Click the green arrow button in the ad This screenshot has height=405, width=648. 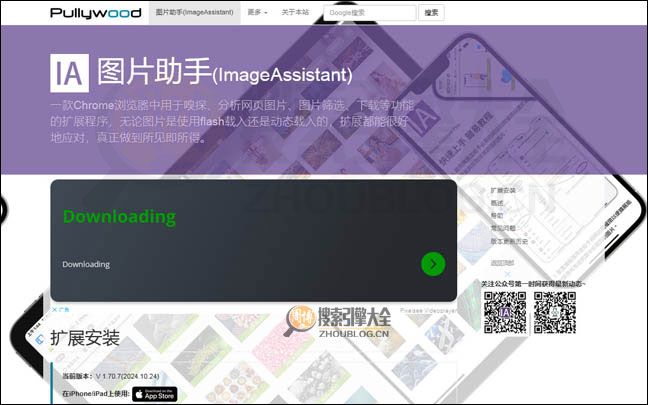pyautogui.click(x=433, y=264)
